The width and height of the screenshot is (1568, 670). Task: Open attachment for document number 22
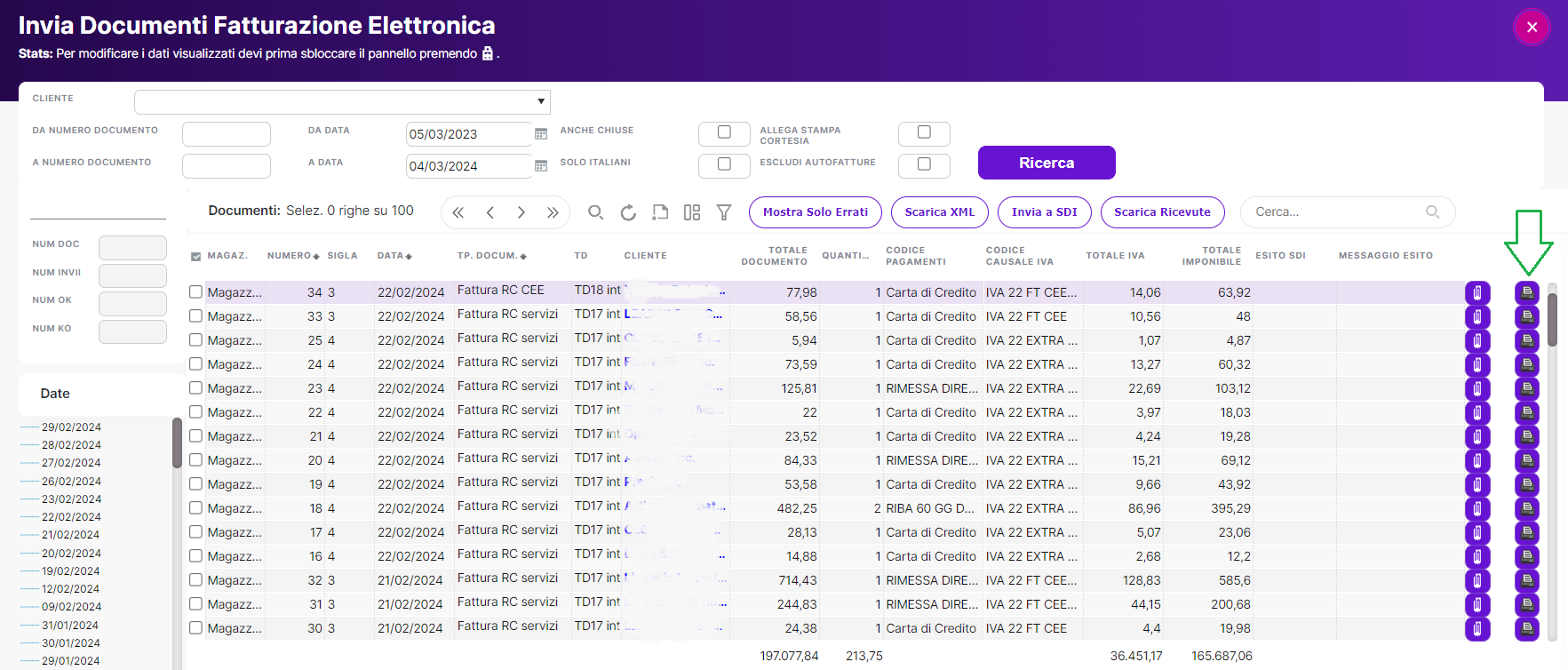1477,412
